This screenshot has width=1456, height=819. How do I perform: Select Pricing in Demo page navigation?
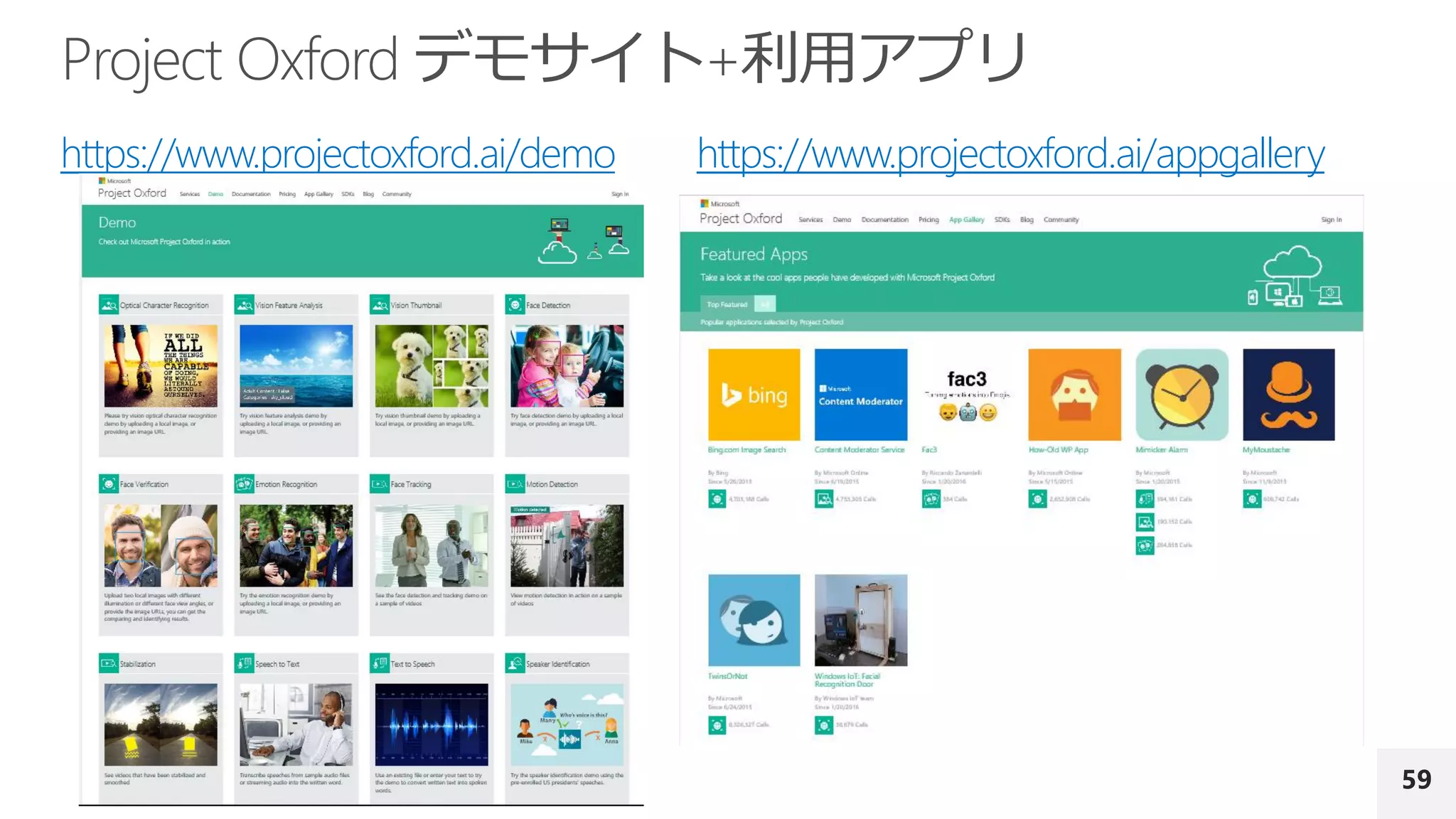(x=287, y=194)
